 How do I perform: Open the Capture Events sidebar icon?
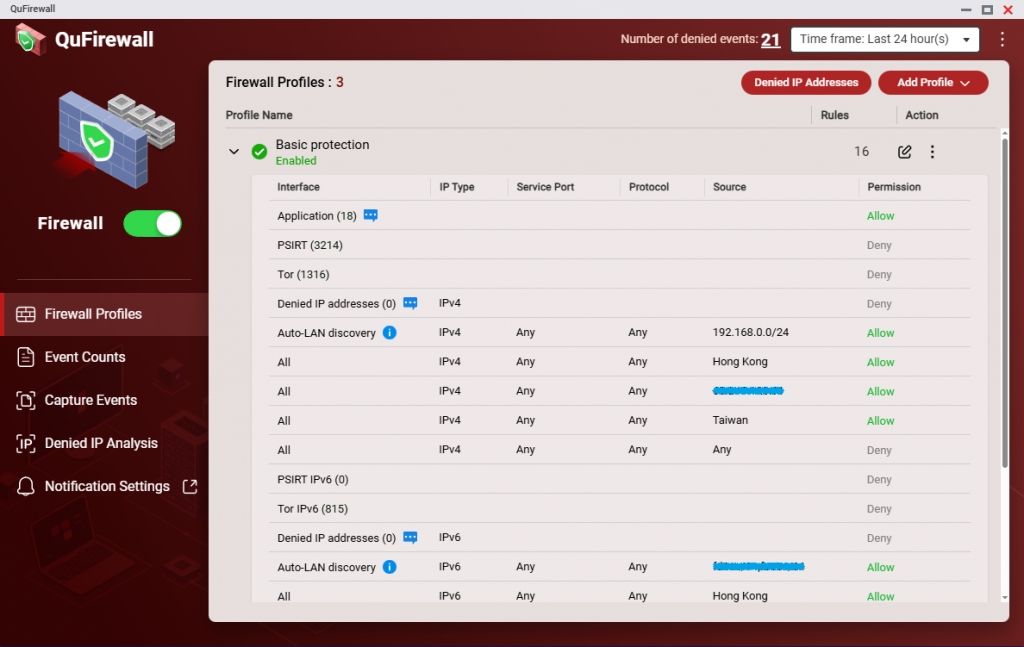pyautogui.click(x=25, y=400)
